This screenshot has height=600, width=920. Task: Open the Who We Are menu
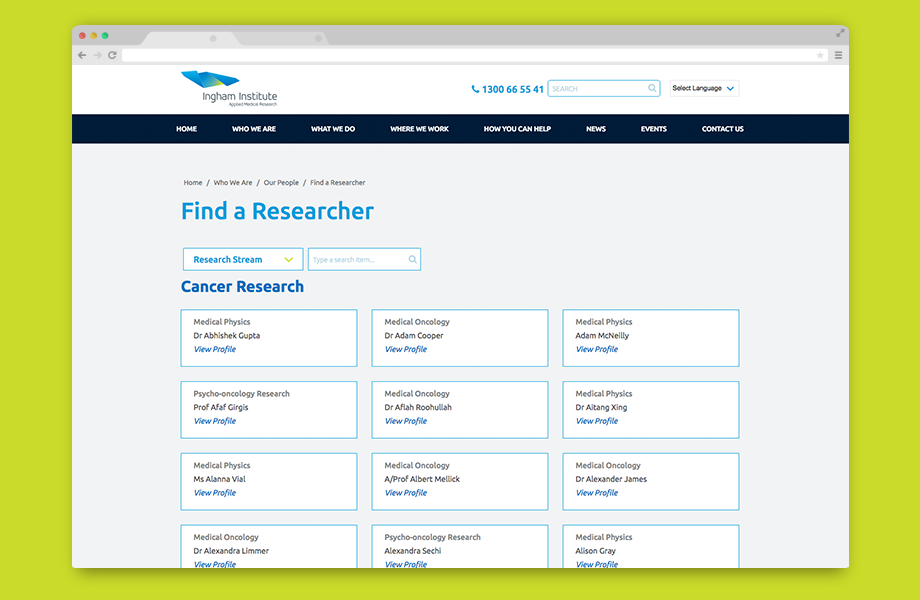[254, 129]
